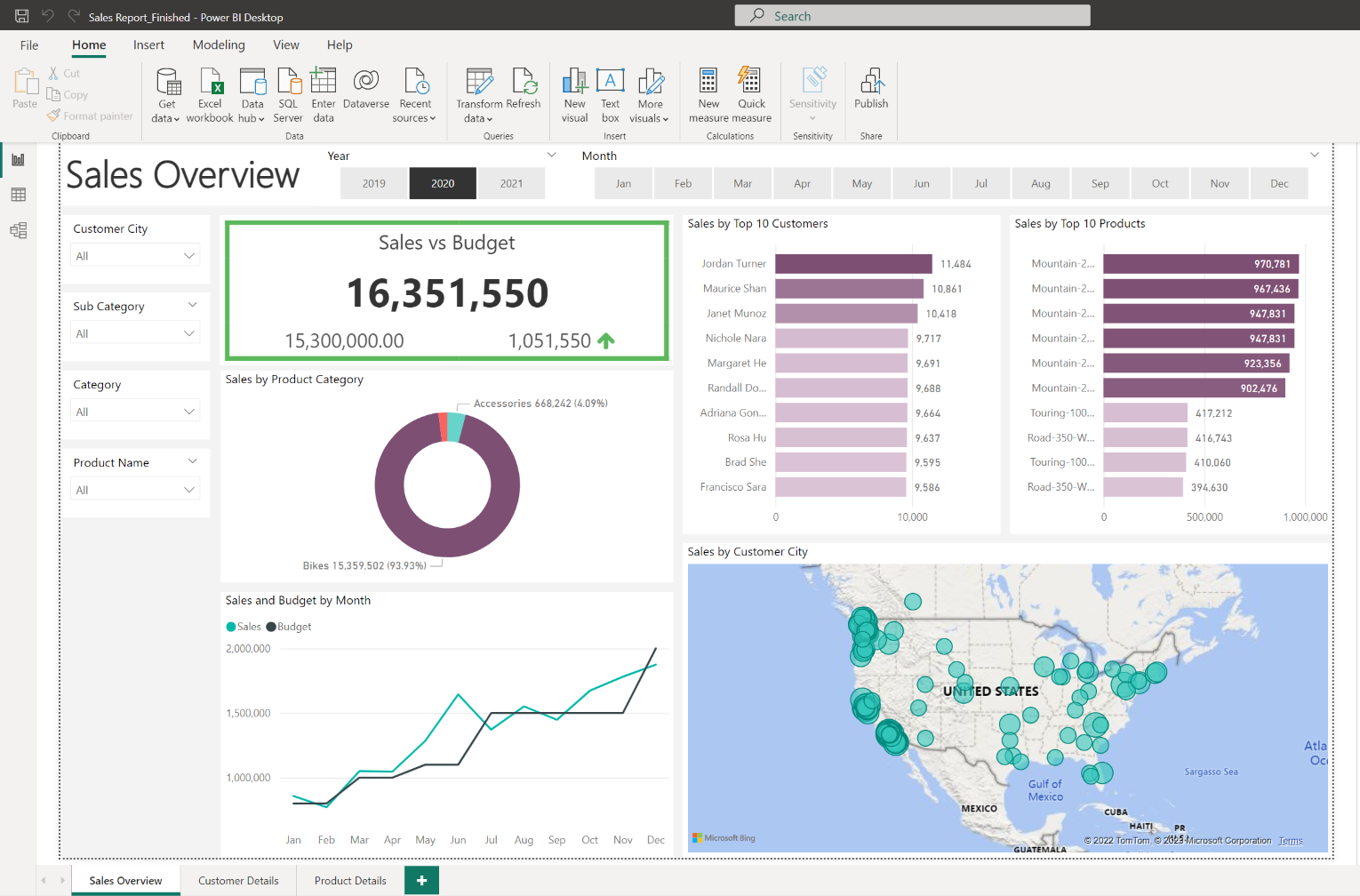The image size is (1360, 896).
Task: Toggle the 2019 year selection
Action: point(373,183)
